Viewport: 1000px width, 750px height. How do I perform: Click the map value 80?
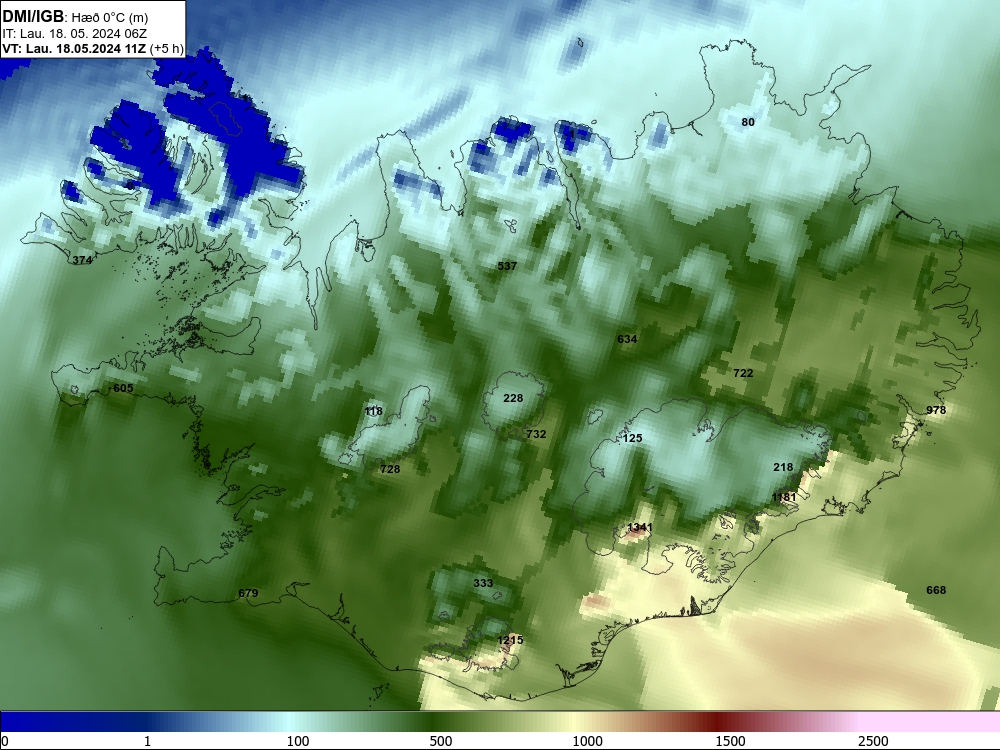point(748,122)
